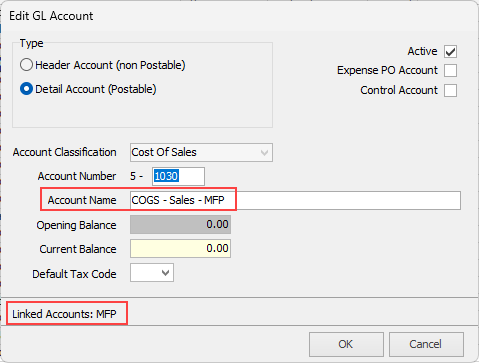
Task: Click the Account Name field
Action: (x=295, y=200)
